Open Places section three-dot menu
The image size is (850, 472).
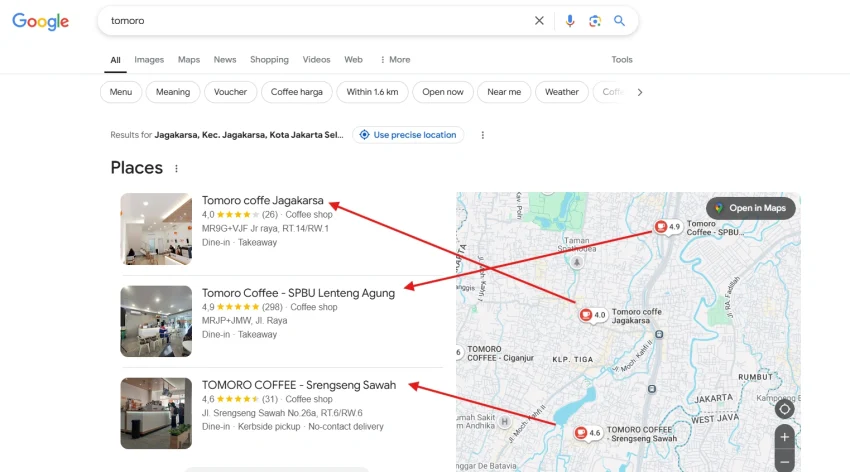(176, 169)
